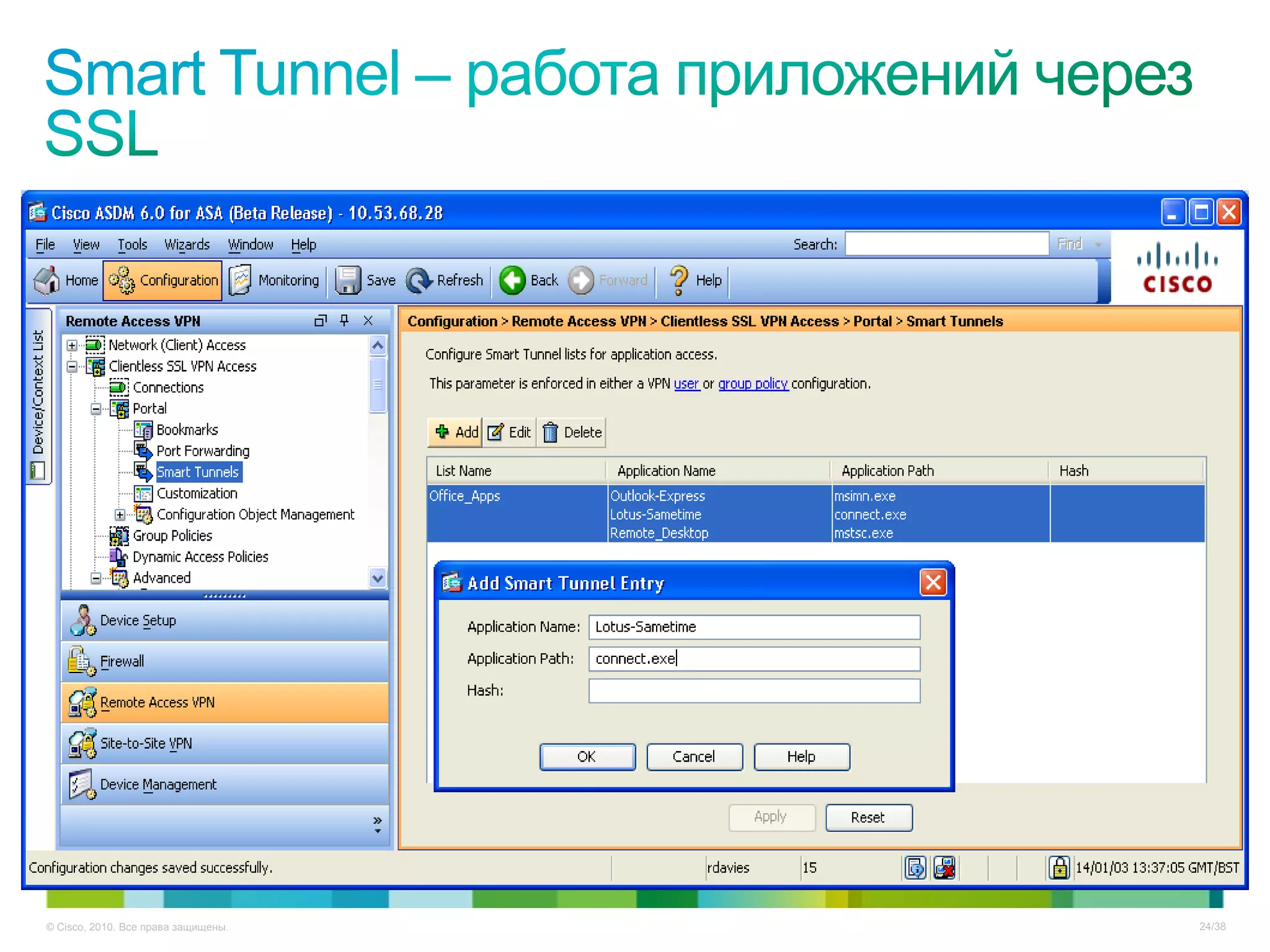This screenshot has width=1270, height=952.
Task: Click the grayed Forward arrow icon
Action: click(x=581, y=281)
